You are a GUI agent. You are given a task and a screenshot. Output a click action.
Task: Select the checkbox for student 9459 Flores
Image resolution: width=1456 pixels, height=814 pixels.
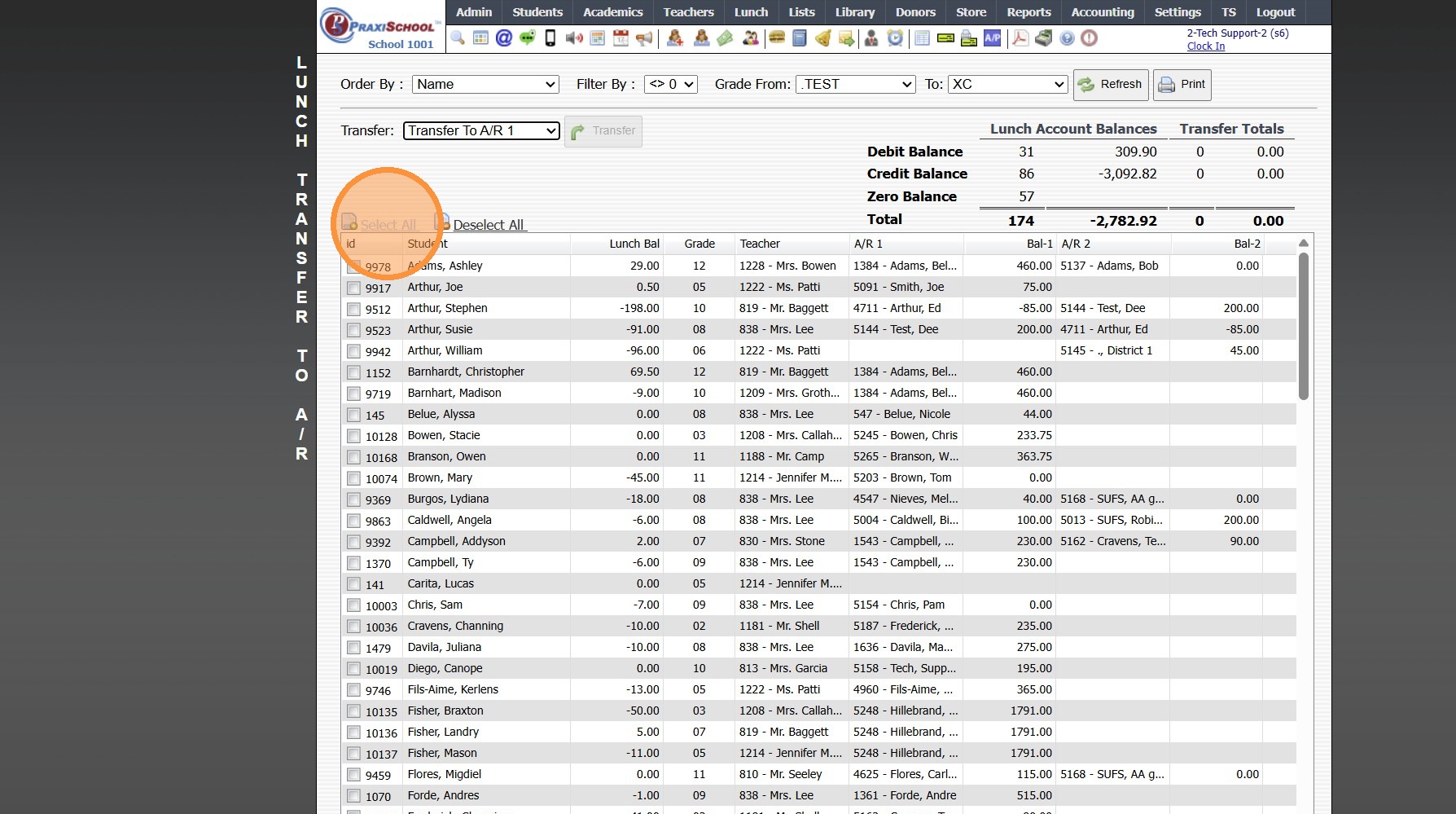[353, 775]
